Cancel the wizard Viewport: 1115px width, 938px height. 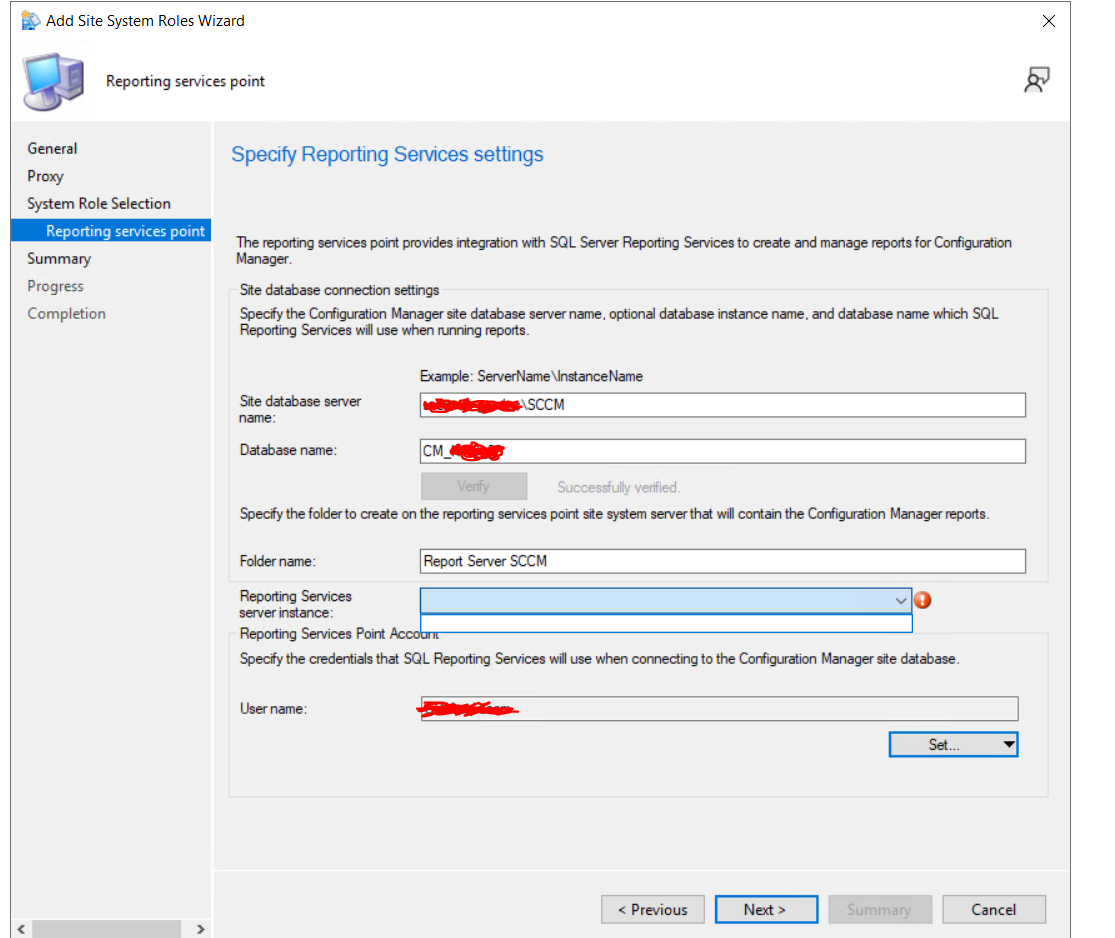coord(994,910)
